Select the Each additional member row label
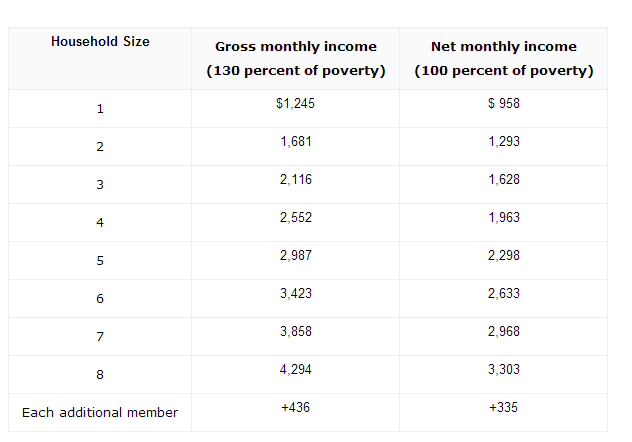 (100, 412)
